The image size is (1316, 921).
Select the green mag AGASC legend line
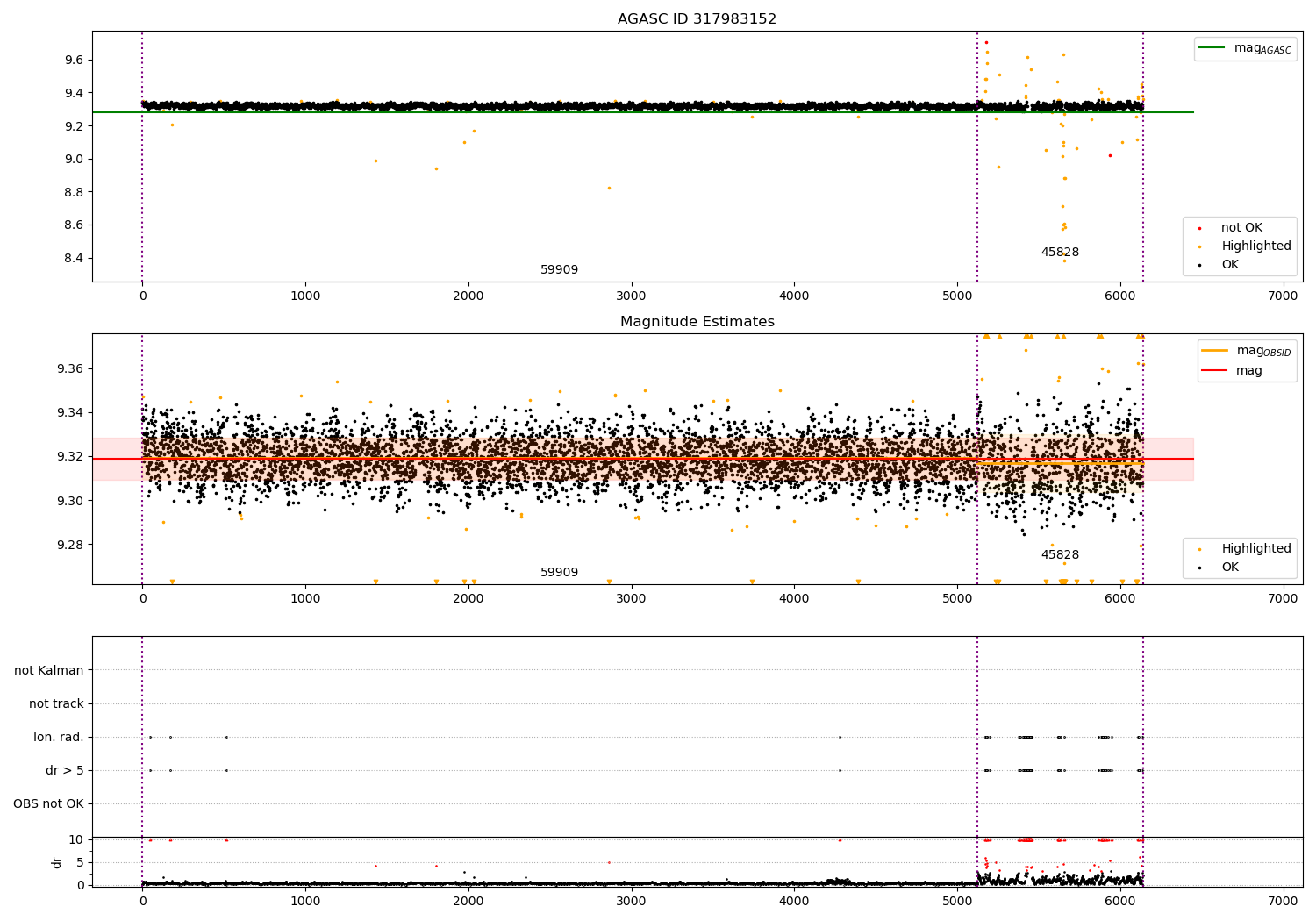[1211, 47]
